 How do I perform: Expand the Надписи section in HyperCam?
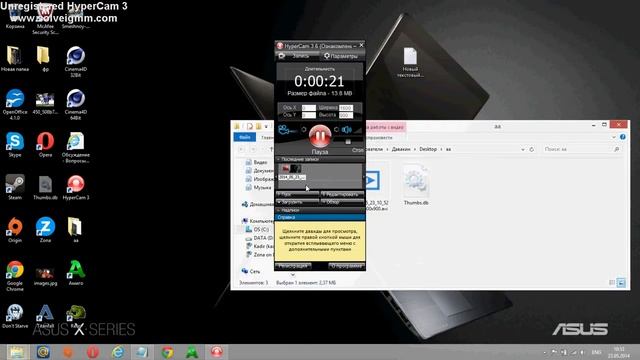320,210
